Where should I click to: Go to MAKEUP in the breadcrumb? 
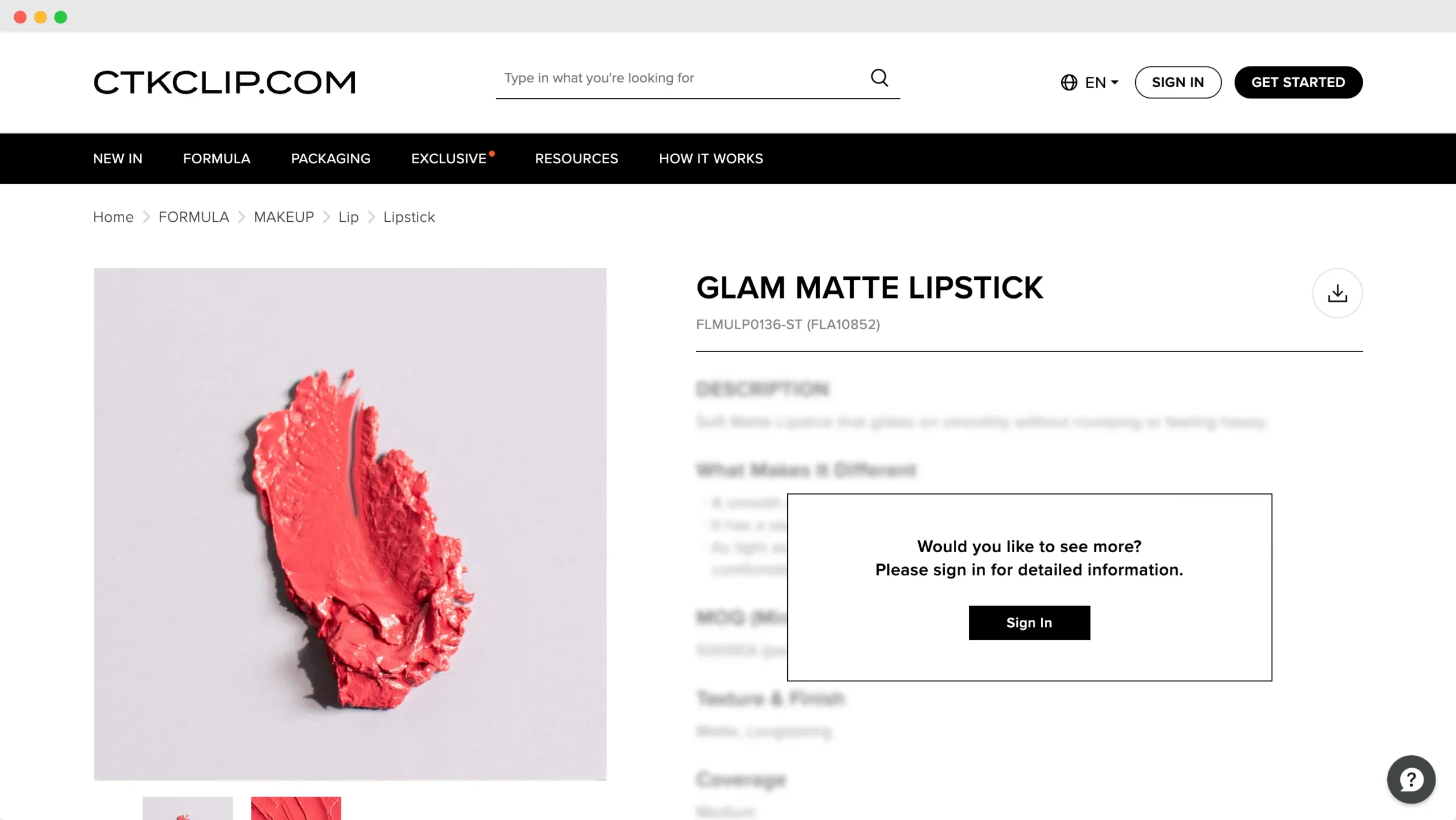284,217
